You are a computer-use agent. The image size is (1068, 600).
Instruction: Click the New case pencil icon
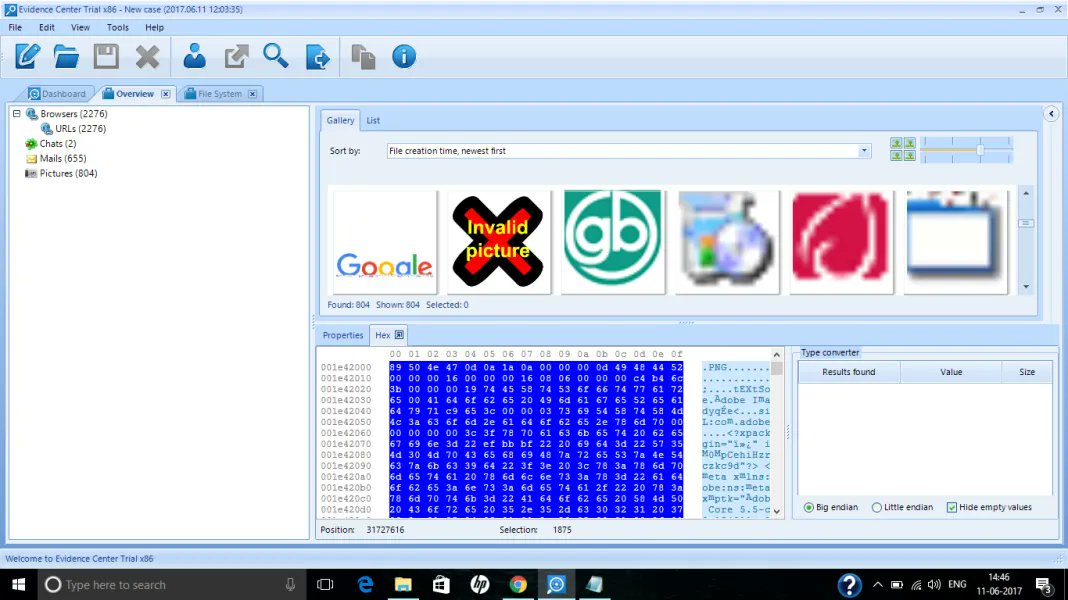tap(27, 56)
